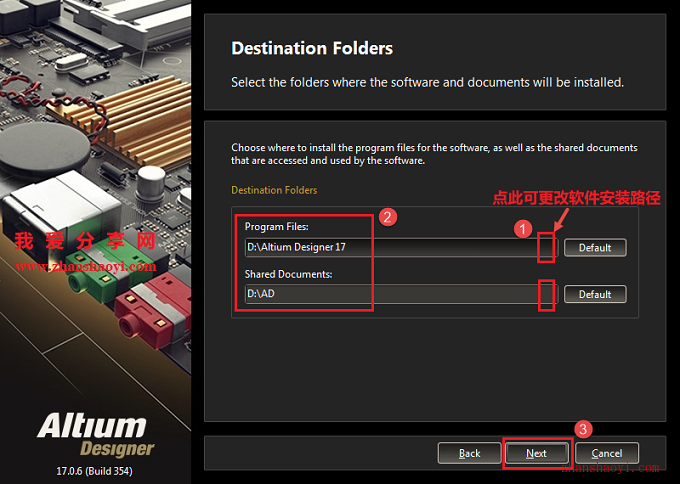Click the '17.0.6 (Build 354)' version text

[x=94, y=471]
